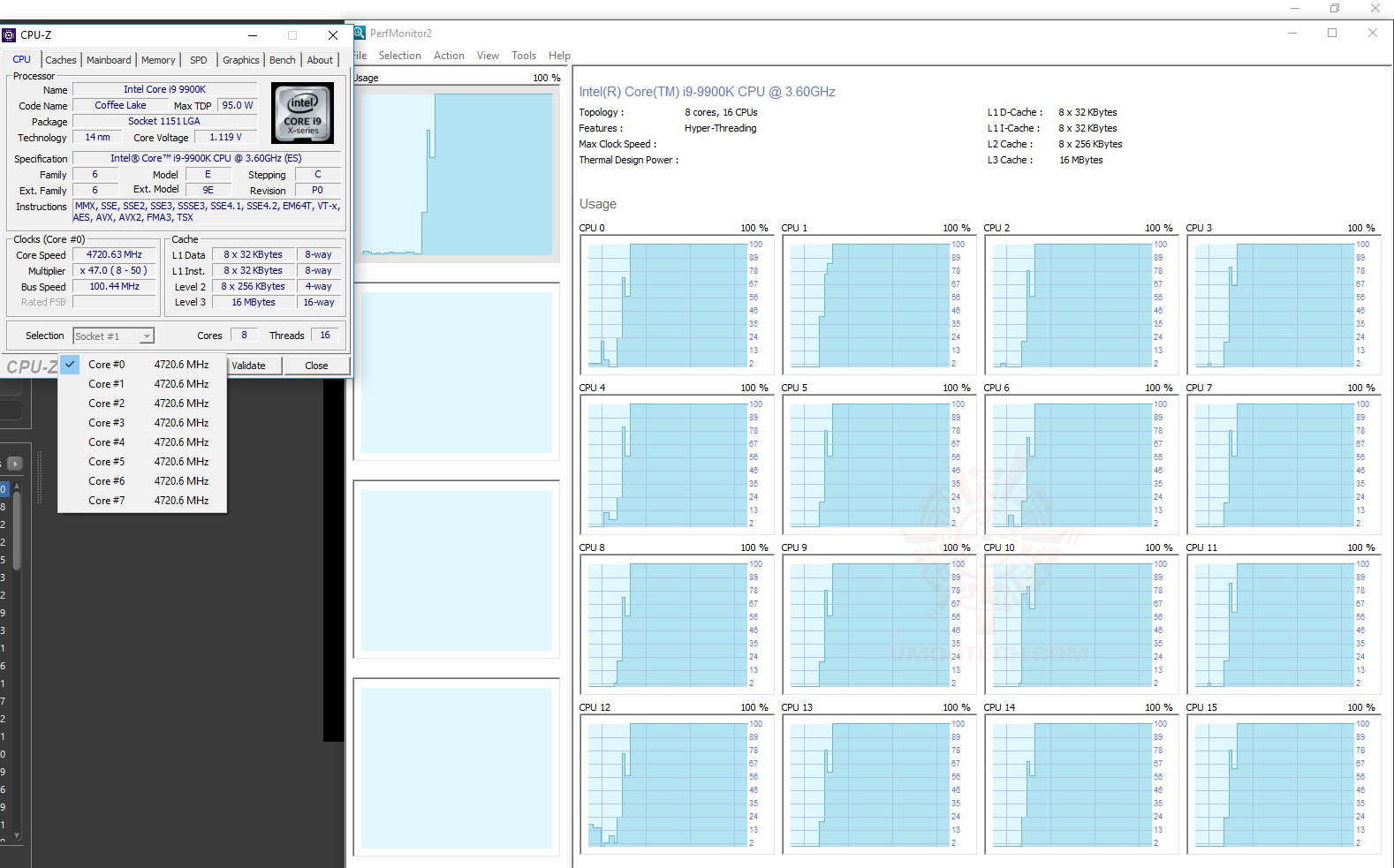Select Core #4 in the core list
The width and height of the screenshot is (1394, 868).
pos(142,442)
